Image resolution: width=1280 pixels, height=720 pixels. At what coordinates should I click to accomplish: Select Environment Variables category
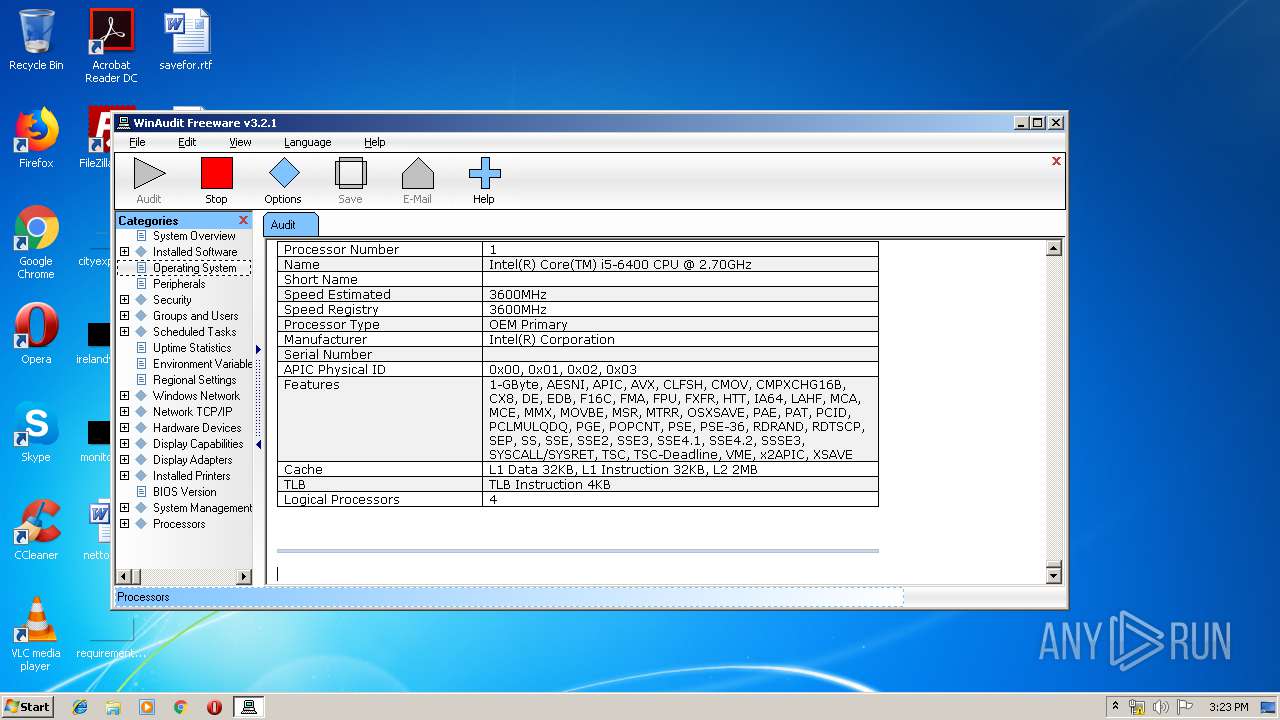[x=202, y=364]
